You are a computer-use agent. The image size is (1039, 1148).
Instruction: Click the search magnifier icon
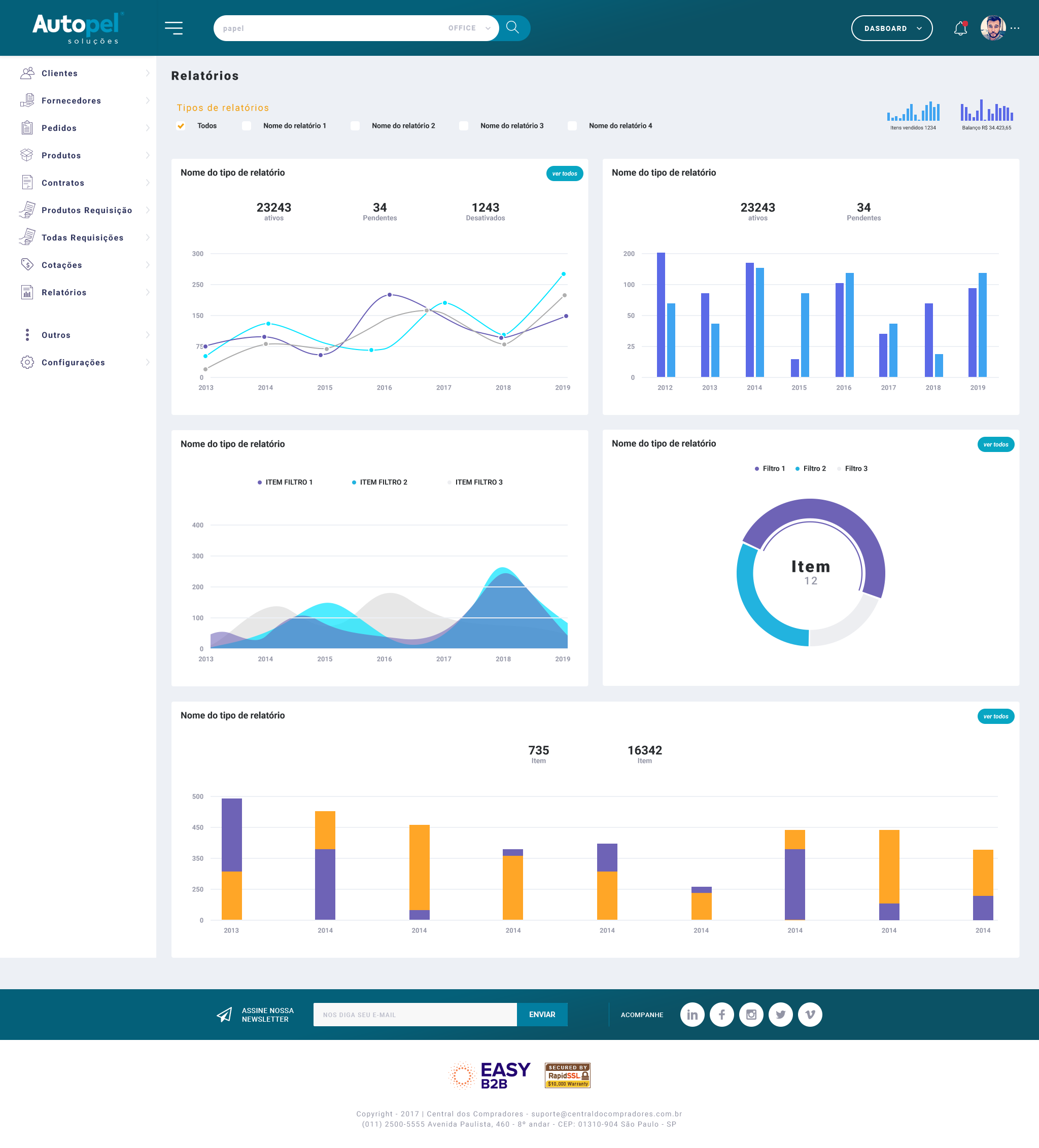[x=512, y=28]
